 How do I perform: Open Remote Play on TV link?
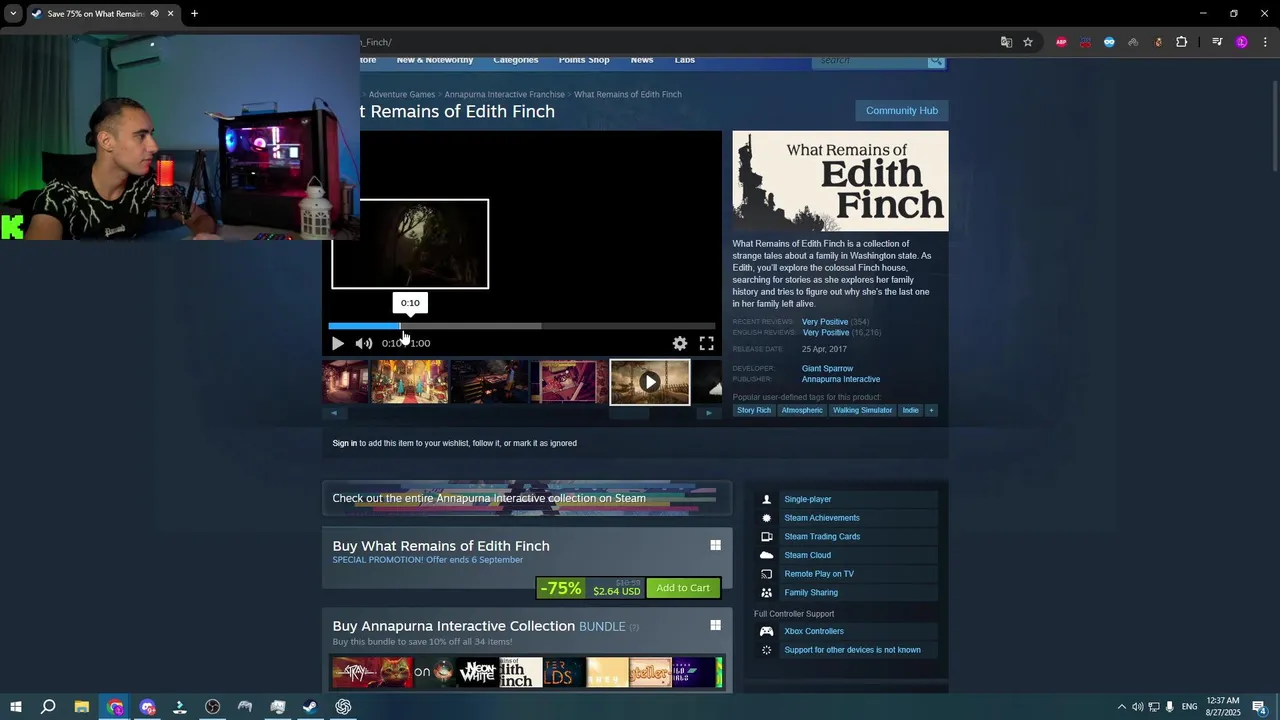coord(819,574)
